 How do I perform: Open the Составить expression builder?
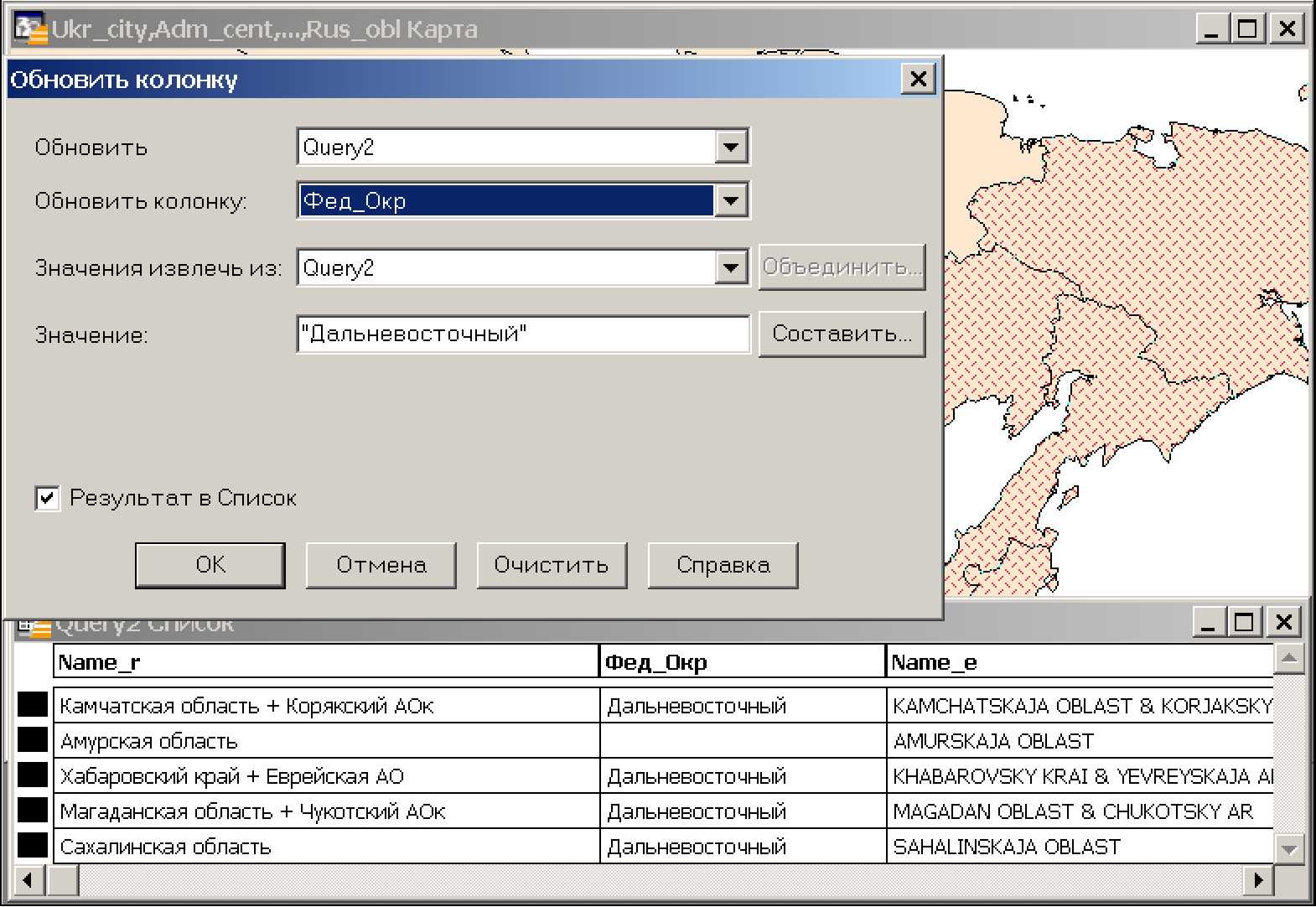(x=842, y=334)
